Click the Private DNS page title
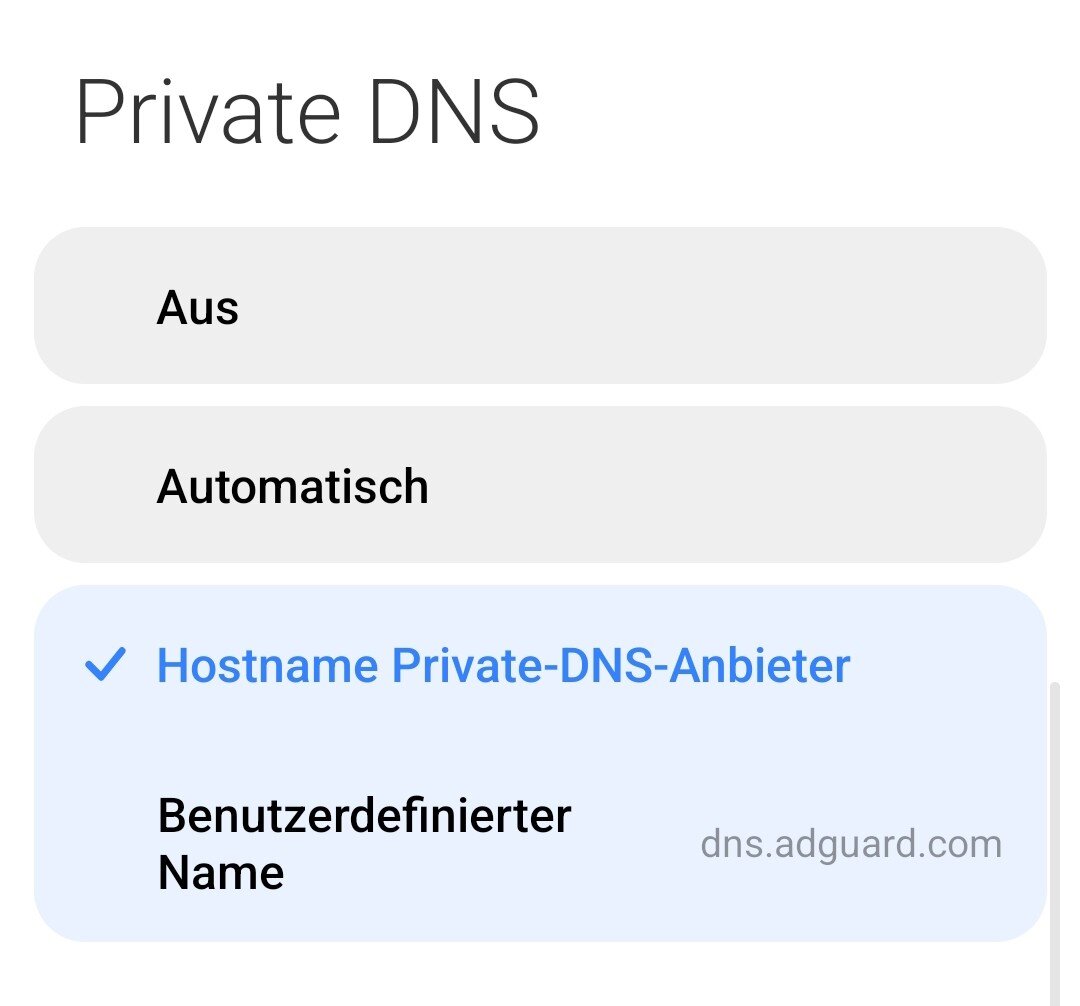 coord(307,113)
